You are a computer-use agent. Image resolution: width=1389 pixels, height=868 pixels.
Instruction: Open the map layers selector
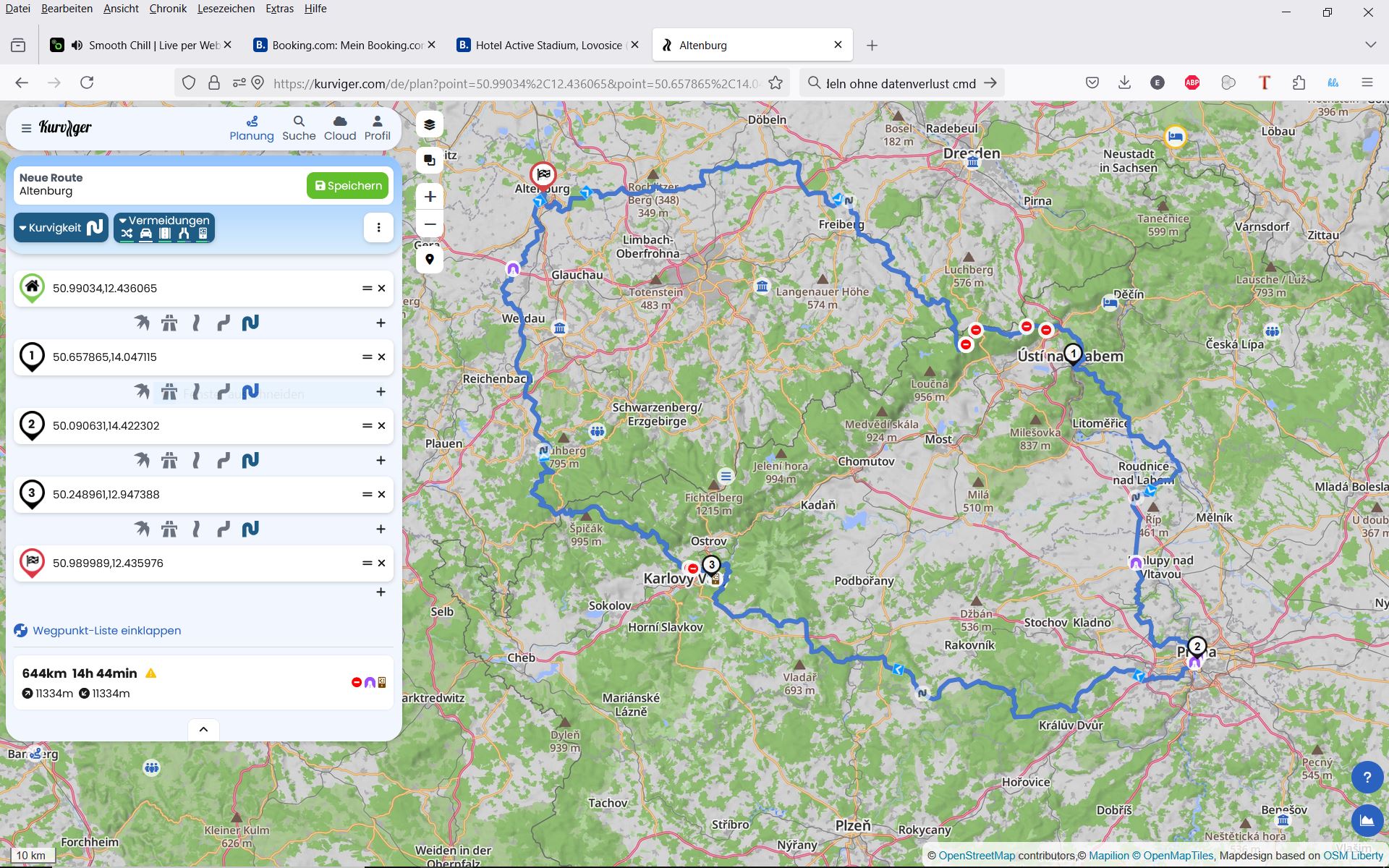click(430, 124)
